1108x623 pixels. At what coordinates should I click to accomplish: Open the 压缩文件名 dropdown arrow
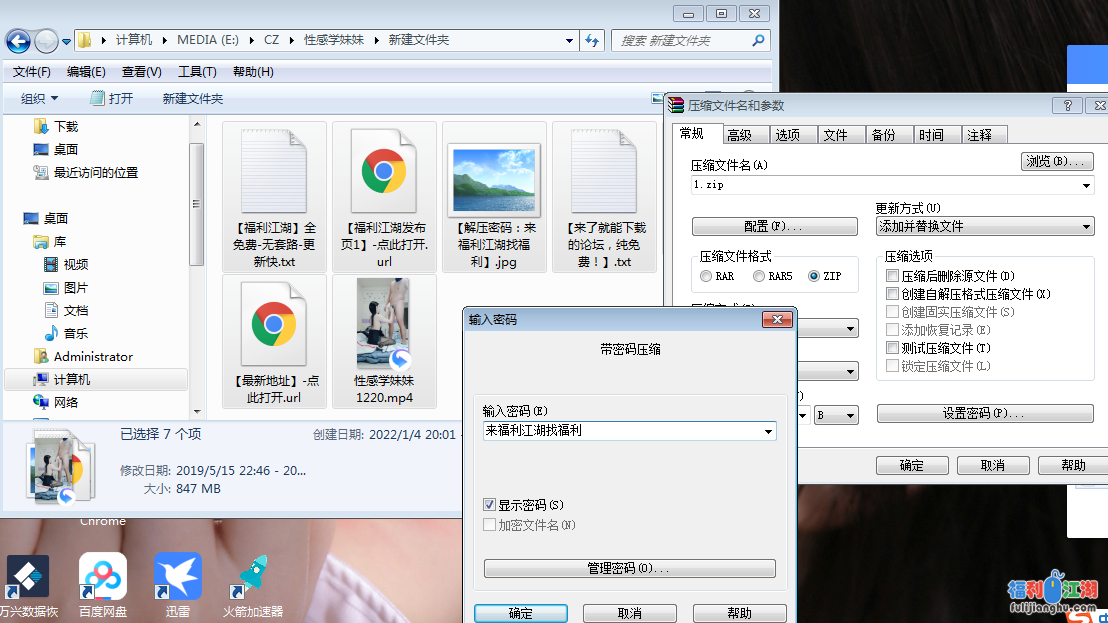[1086, 186]
